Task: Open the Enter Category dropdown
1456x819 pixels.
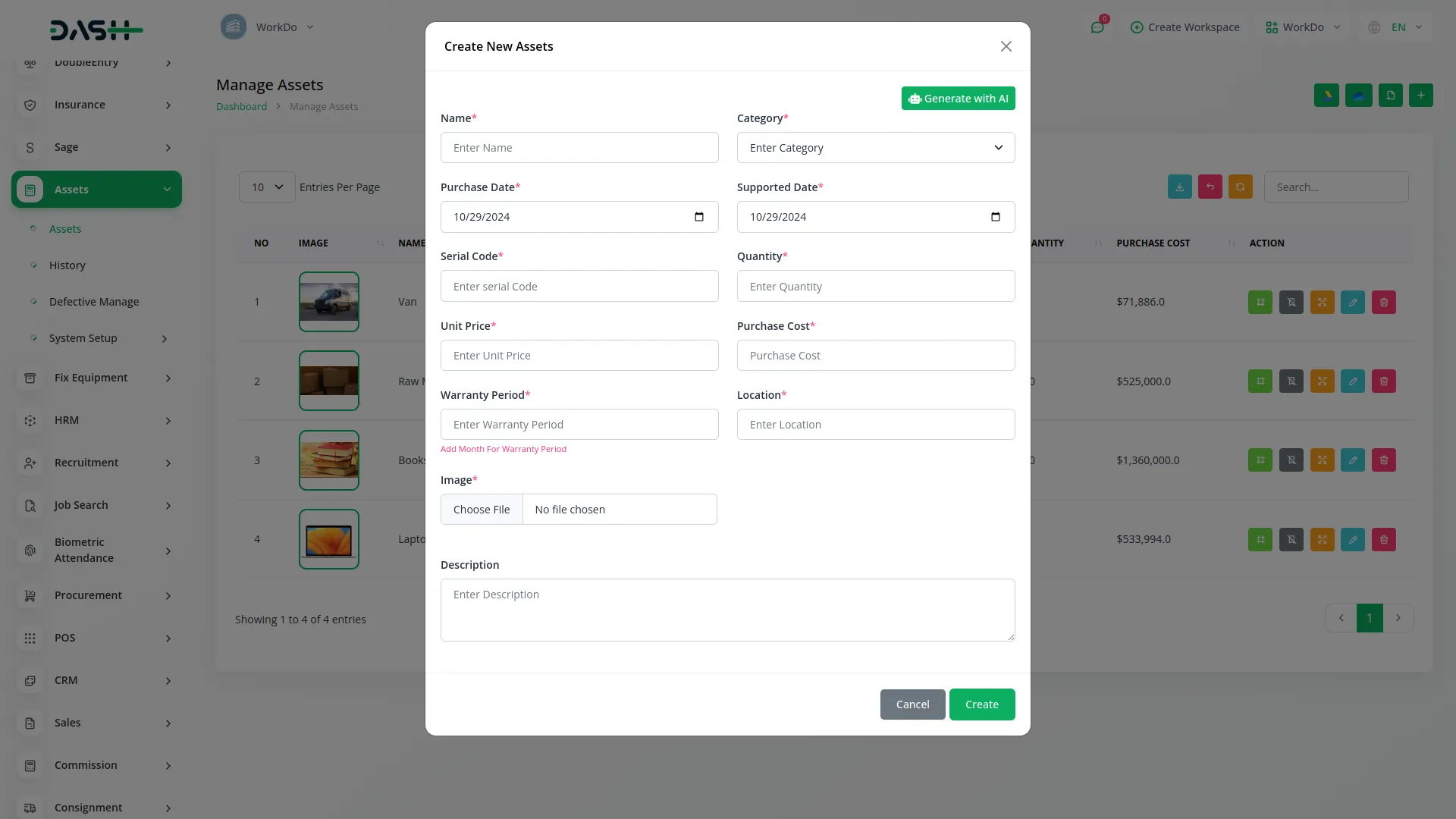Action: click(875, 148)
